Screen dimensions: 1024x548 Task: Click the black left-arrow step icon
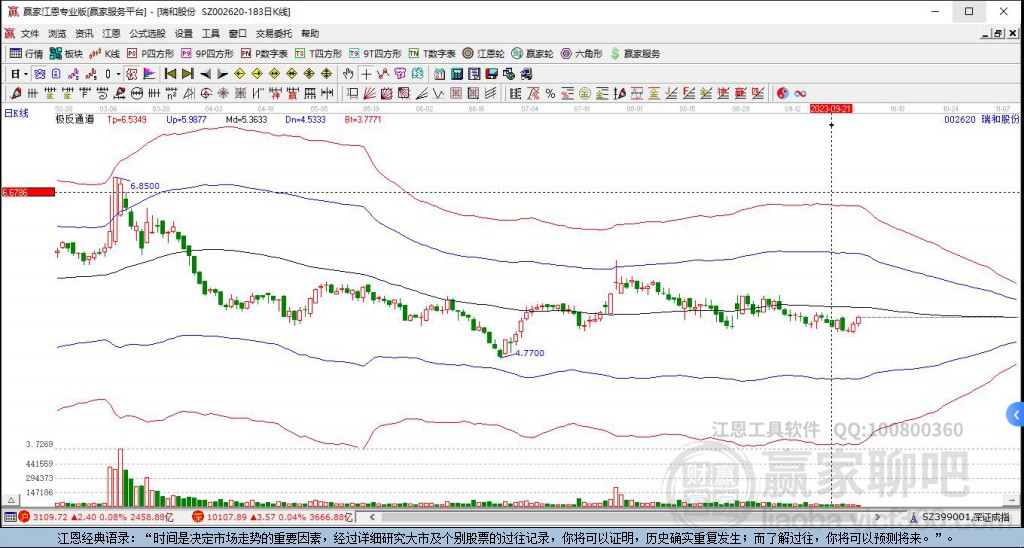click(x=205, y=74)
